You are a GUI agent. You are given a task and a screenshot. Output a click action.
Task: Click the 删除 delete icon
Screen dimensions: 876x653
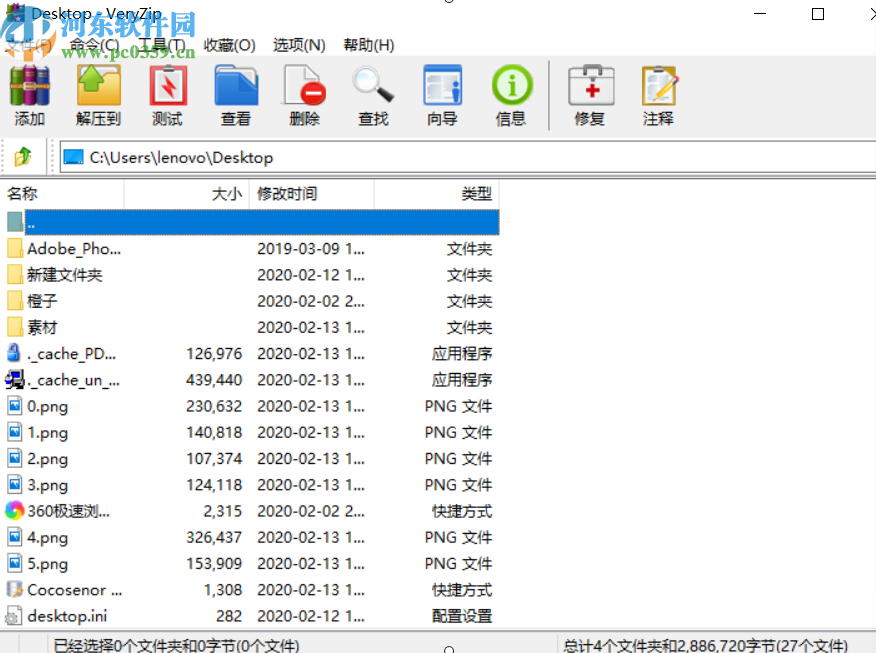click(x=305, y=90)
